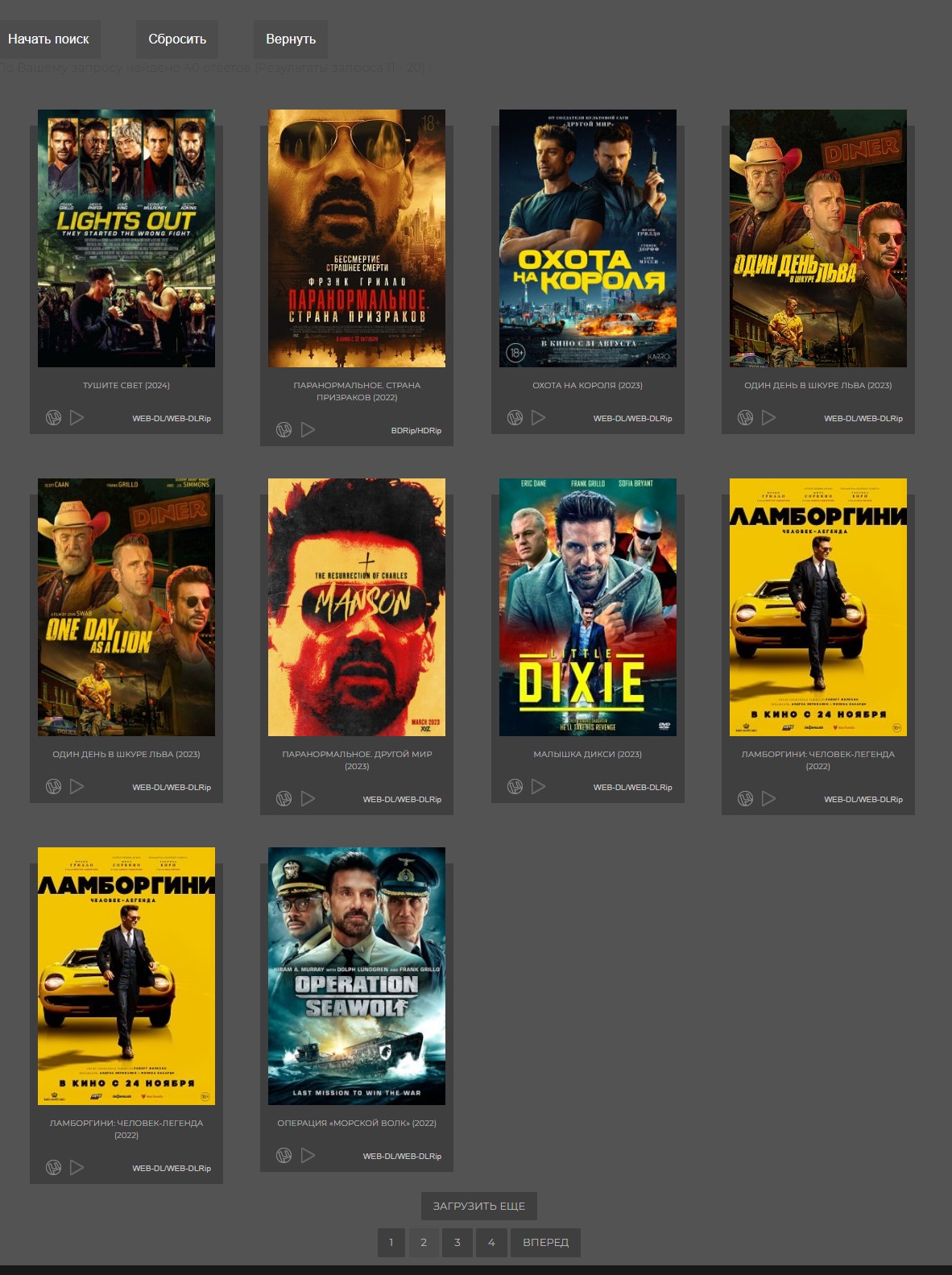Reset search with the Сбросить button
The image size is (952, 1275).
(x=177, y=39)
